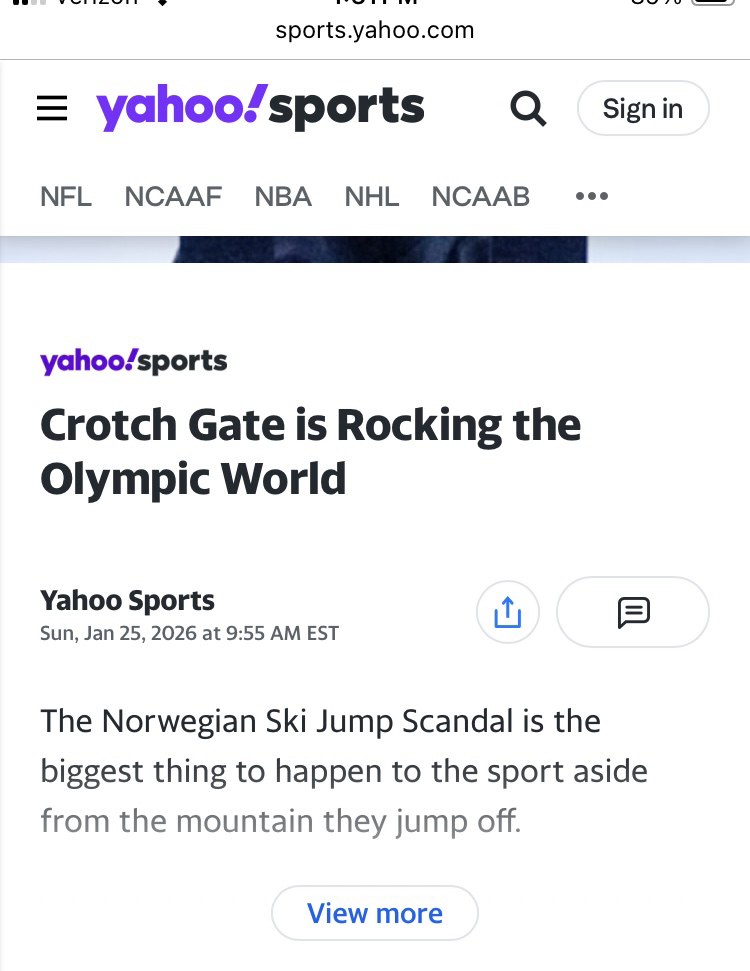
Task: Tap the article publish date
Action: 189,633
